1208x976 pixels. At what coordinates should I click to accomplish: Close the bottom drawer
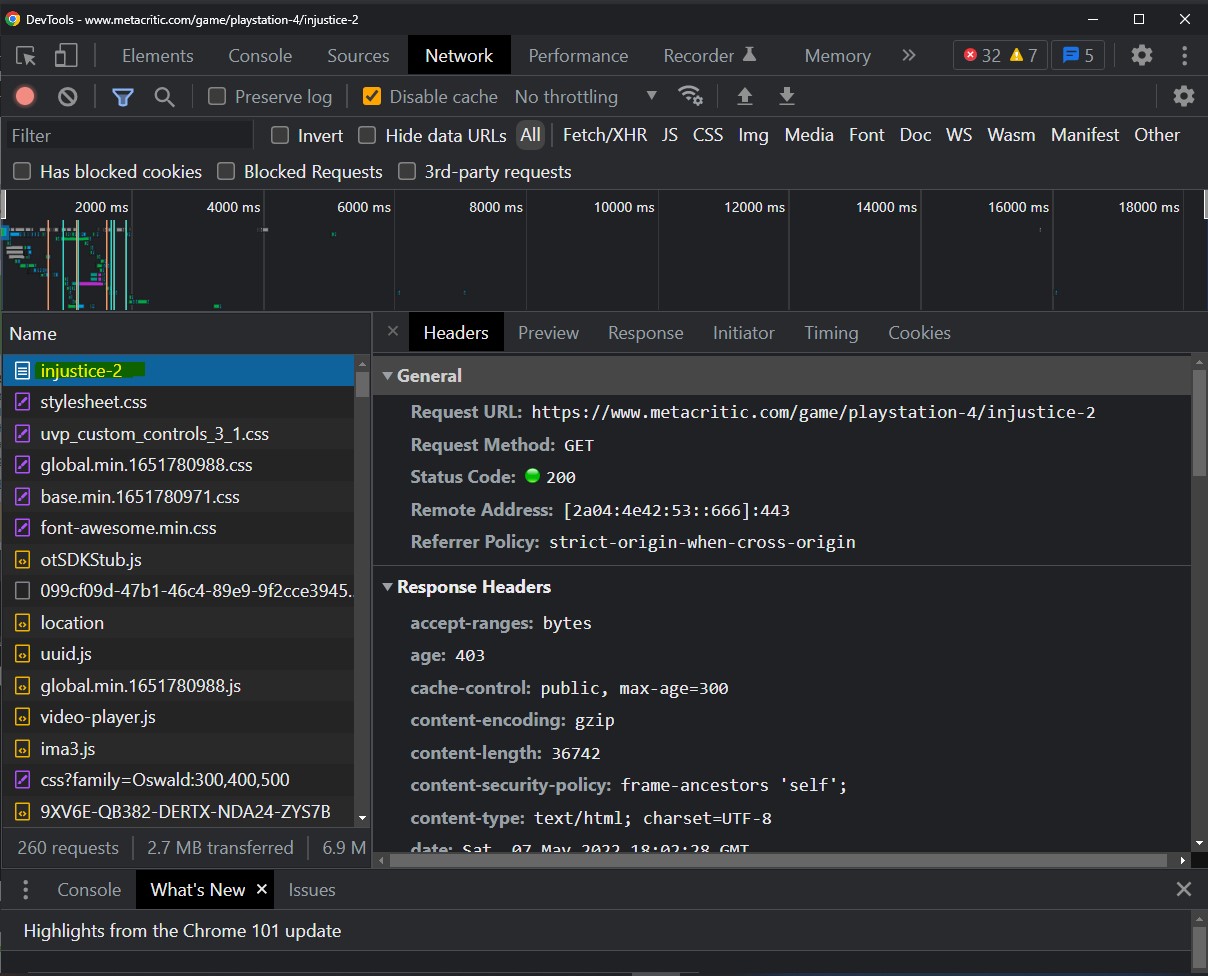1184,889
